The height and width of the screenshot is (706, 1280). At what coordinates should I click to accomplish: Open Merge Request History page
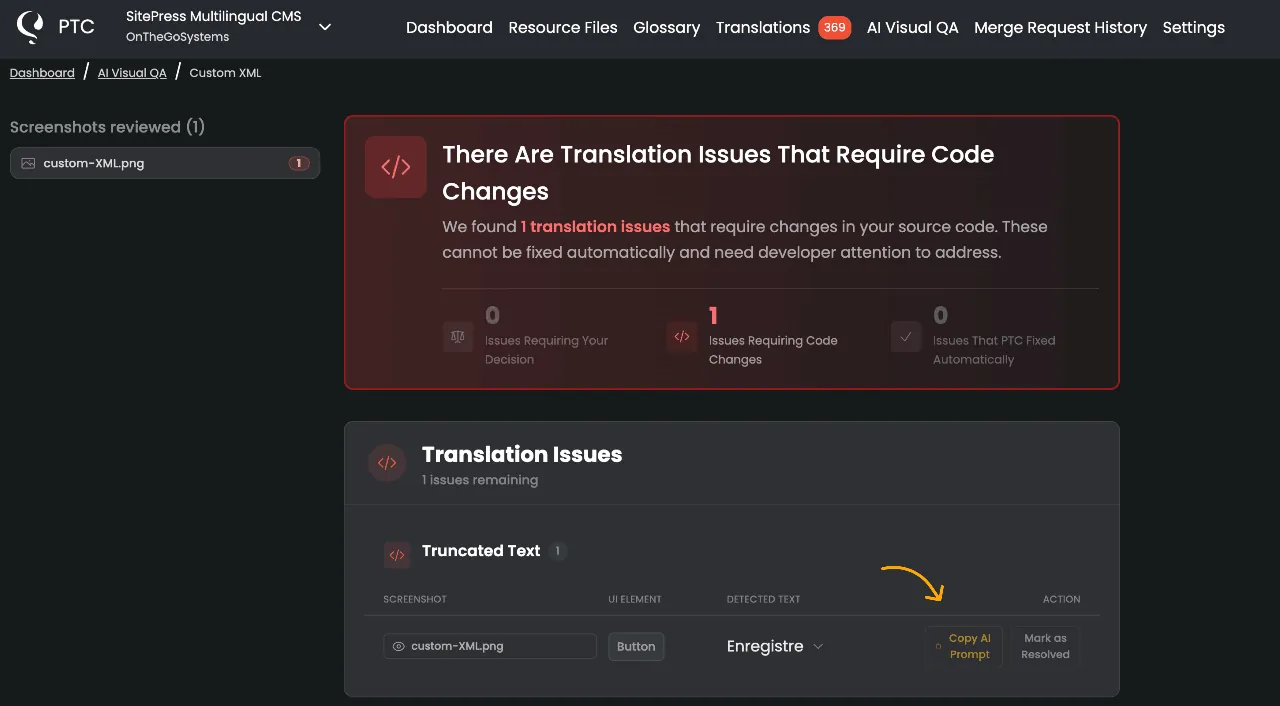[x=1060, y=28]
